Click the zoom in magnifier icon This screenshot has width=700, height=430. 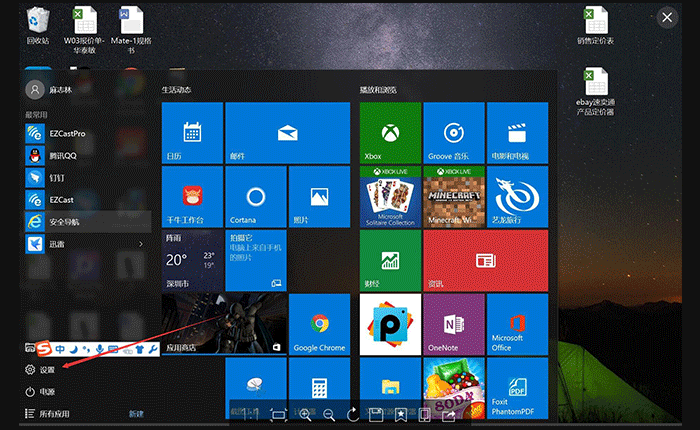pyautogui.click(x=304, y=414)
